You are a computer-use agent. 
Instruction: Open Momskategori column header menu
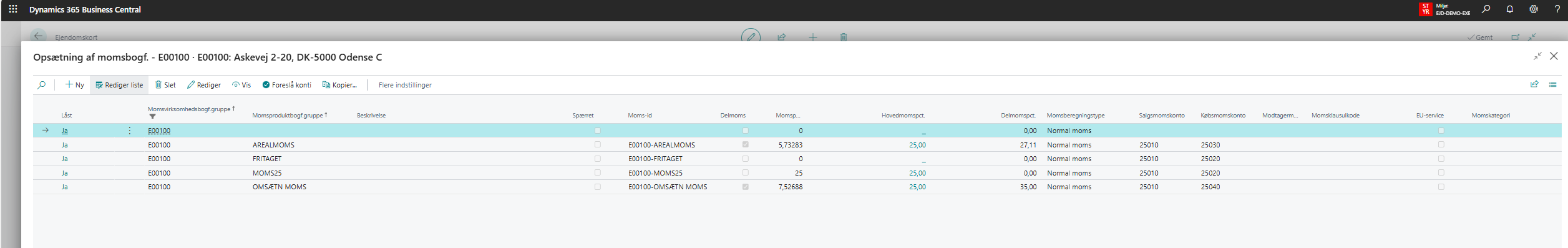[x=1491, y=116]
